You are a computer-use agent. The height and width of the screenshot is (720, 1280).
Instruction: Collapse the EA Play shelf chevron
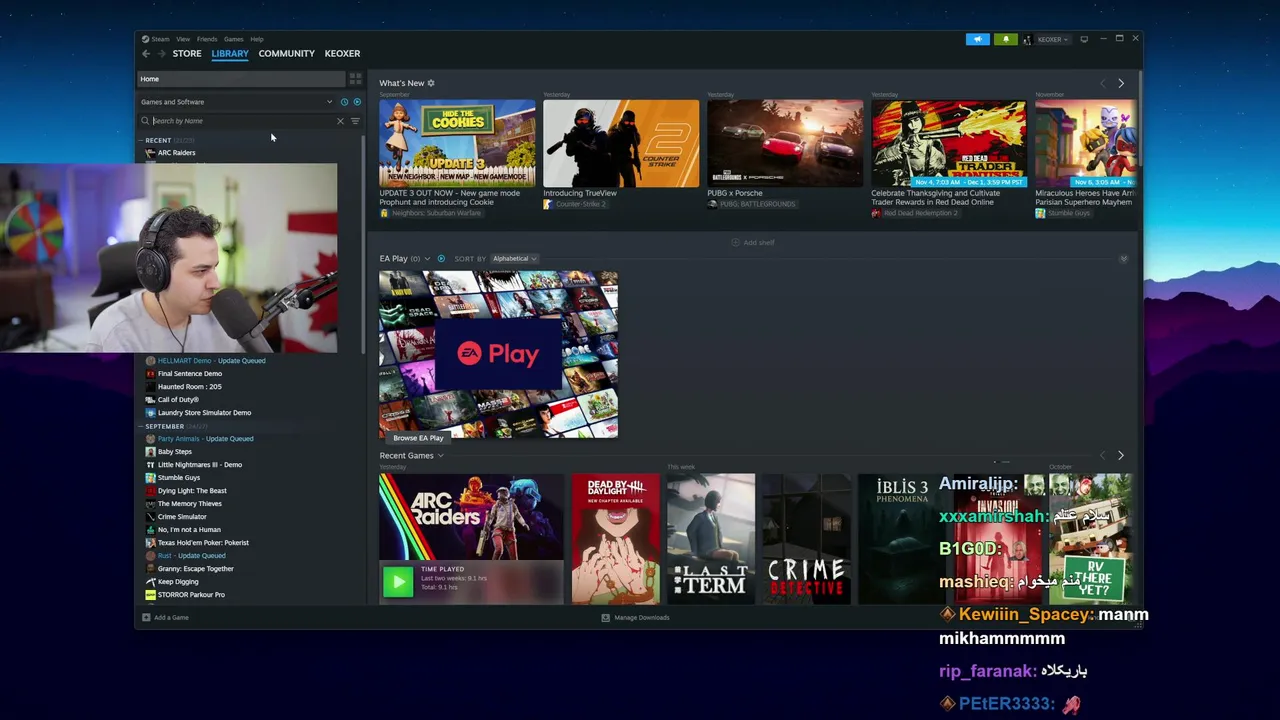click(1123, 259)
